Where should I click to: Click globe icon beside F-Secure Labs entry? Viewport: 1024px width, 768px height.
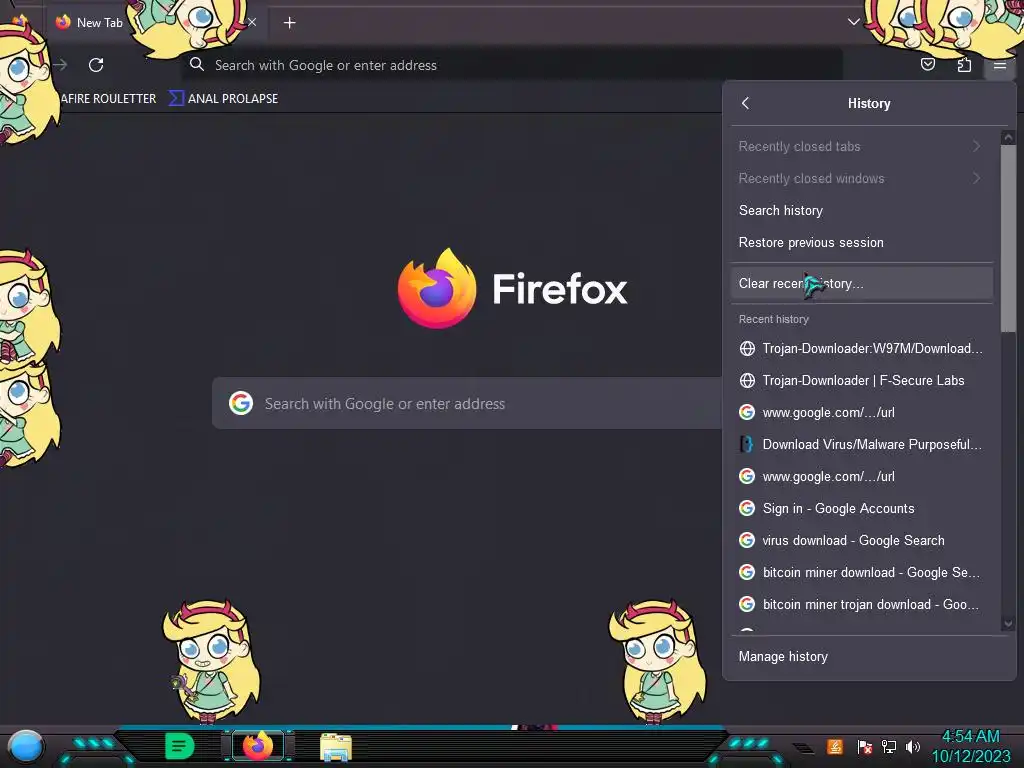(x=747, y=380)
